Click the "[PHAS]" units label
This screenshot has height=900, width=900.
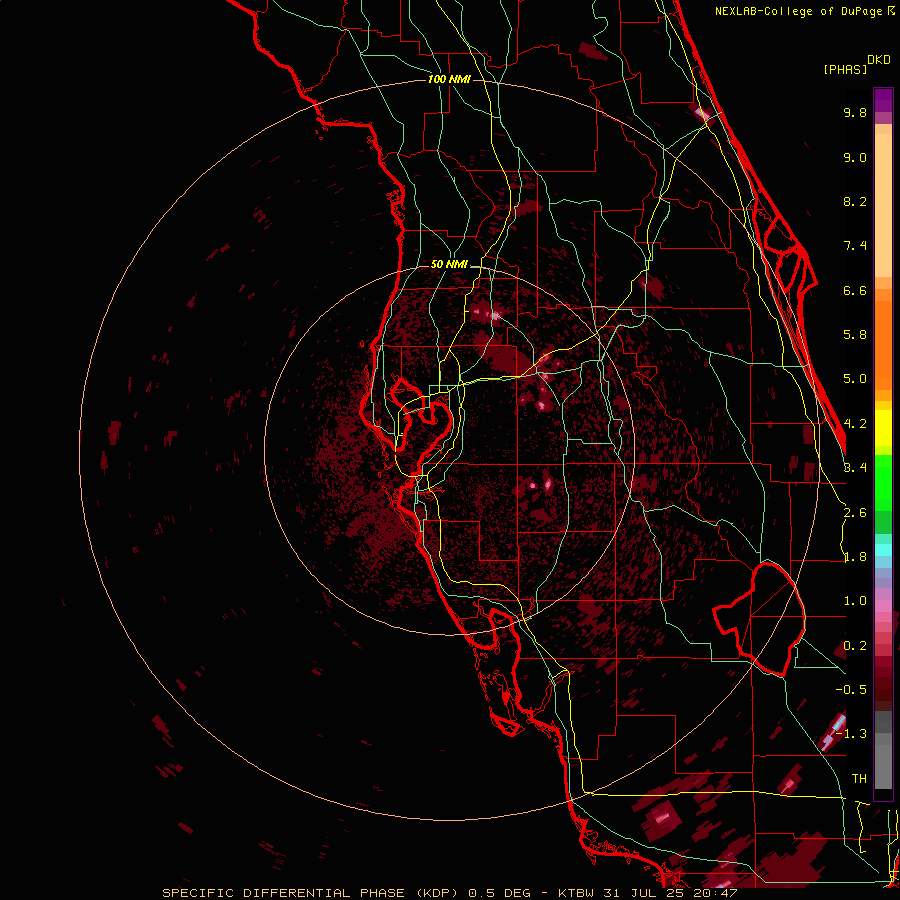pyautogui.click(x=845, y=69)
